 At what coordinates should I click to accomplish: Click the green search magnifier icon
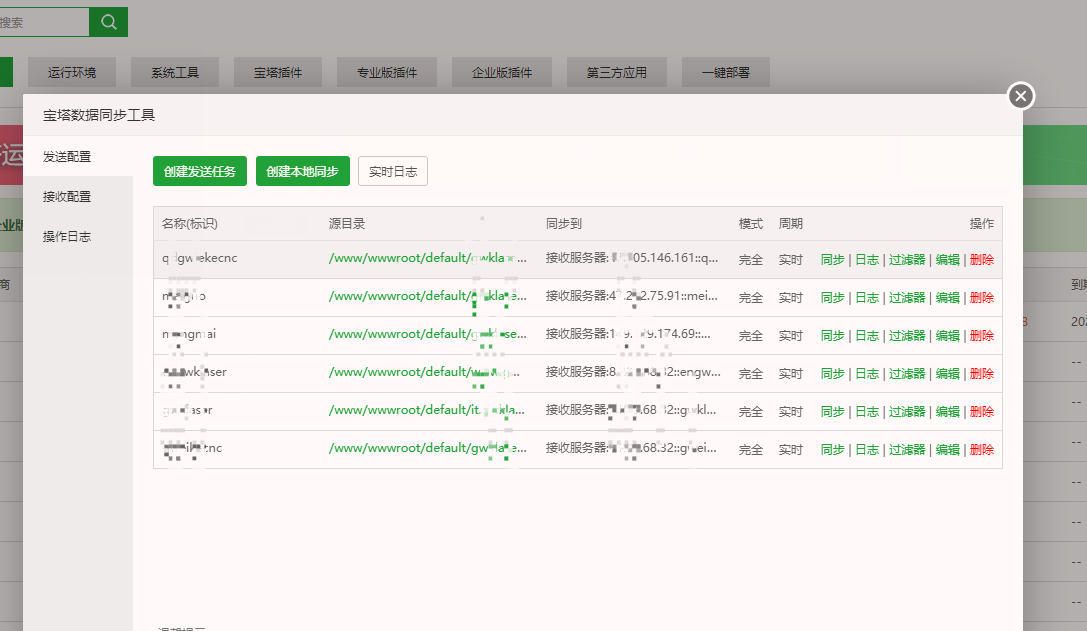click(108, 22)
